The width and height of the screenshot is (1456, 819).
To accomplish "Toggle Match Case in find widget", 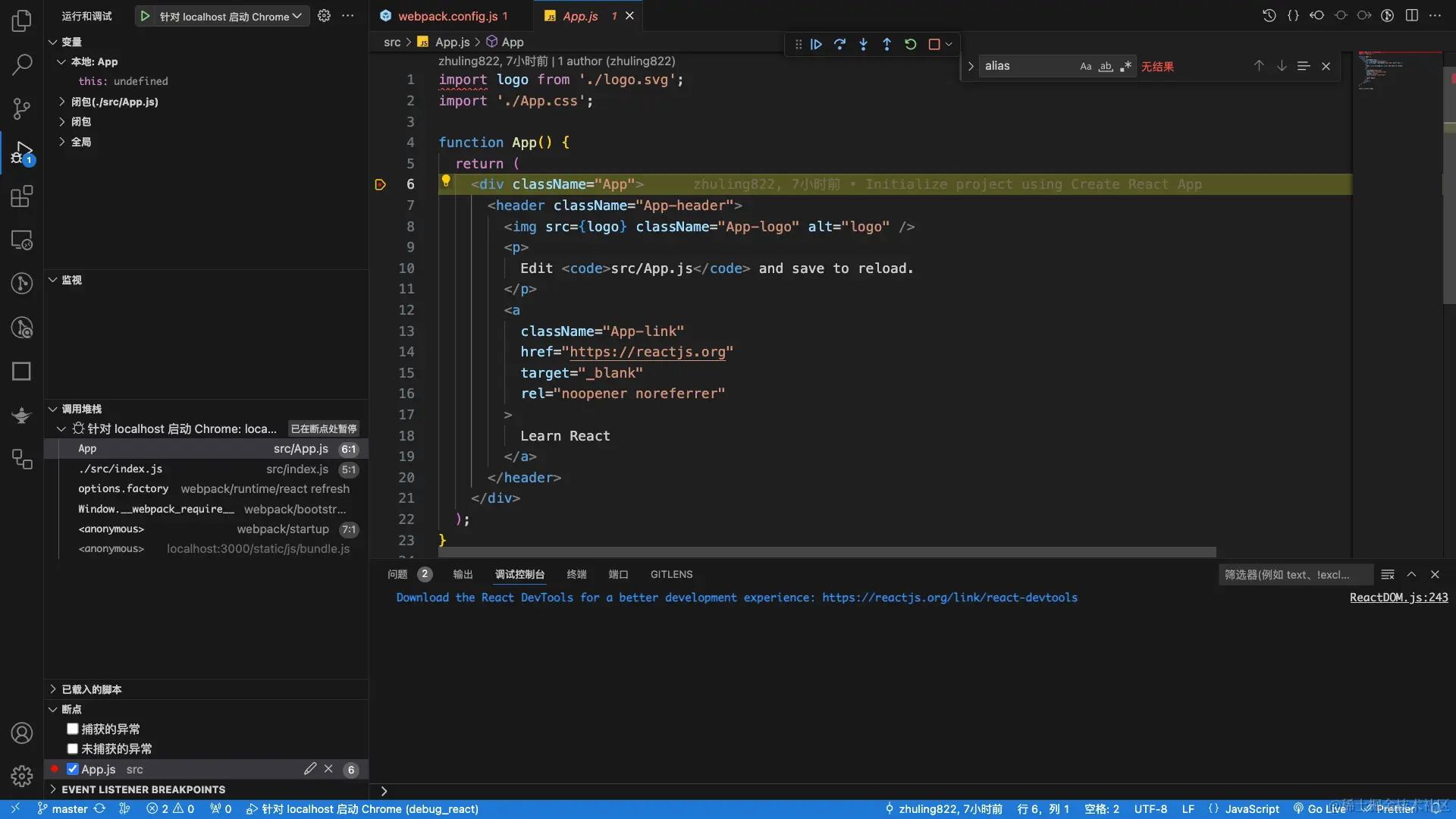I will tap(1086, 66).
